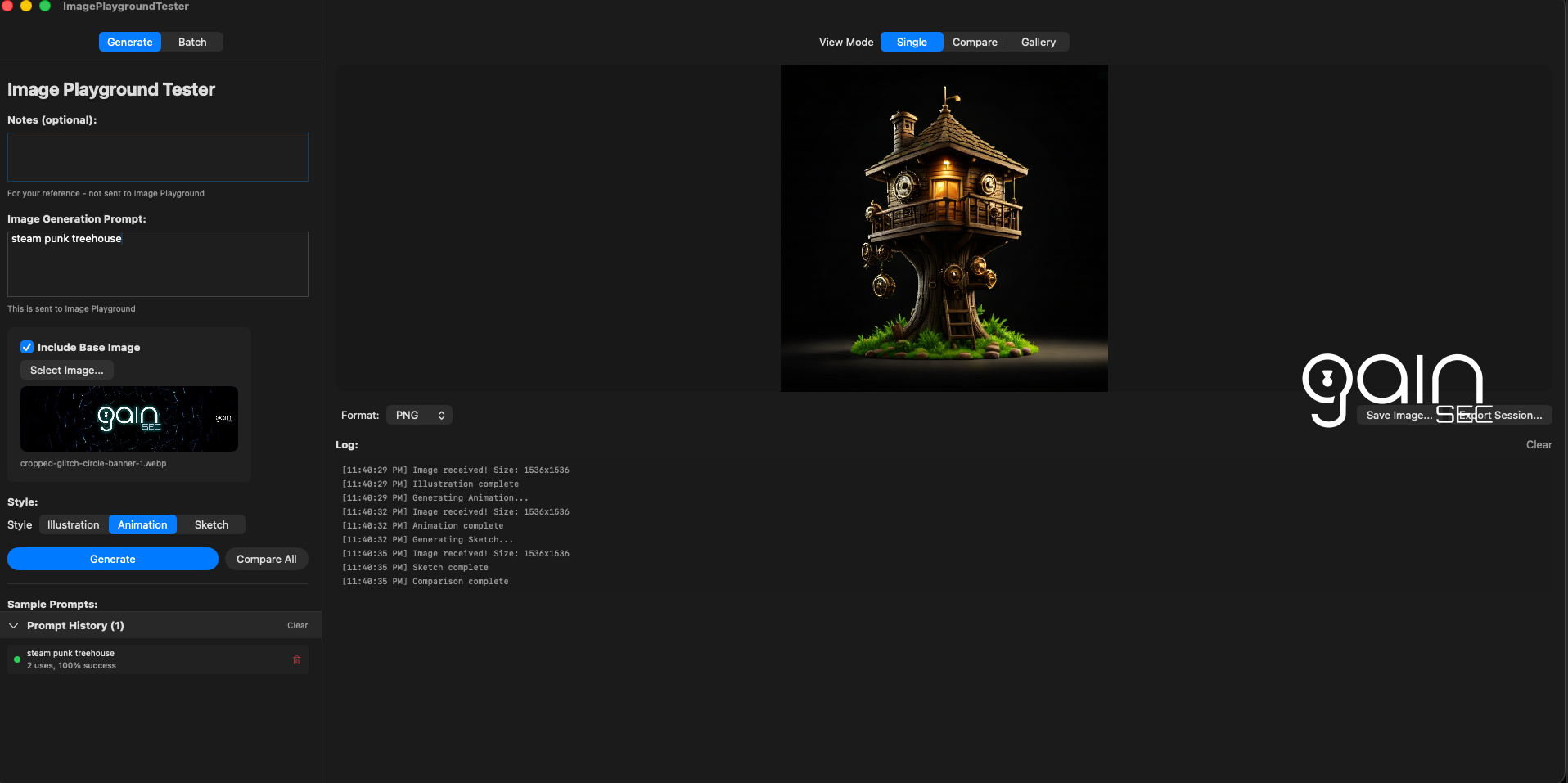The height and width of the screenshot is (783, 1568).
Task: Choose the Sketch style option
Action: point(211,524)
